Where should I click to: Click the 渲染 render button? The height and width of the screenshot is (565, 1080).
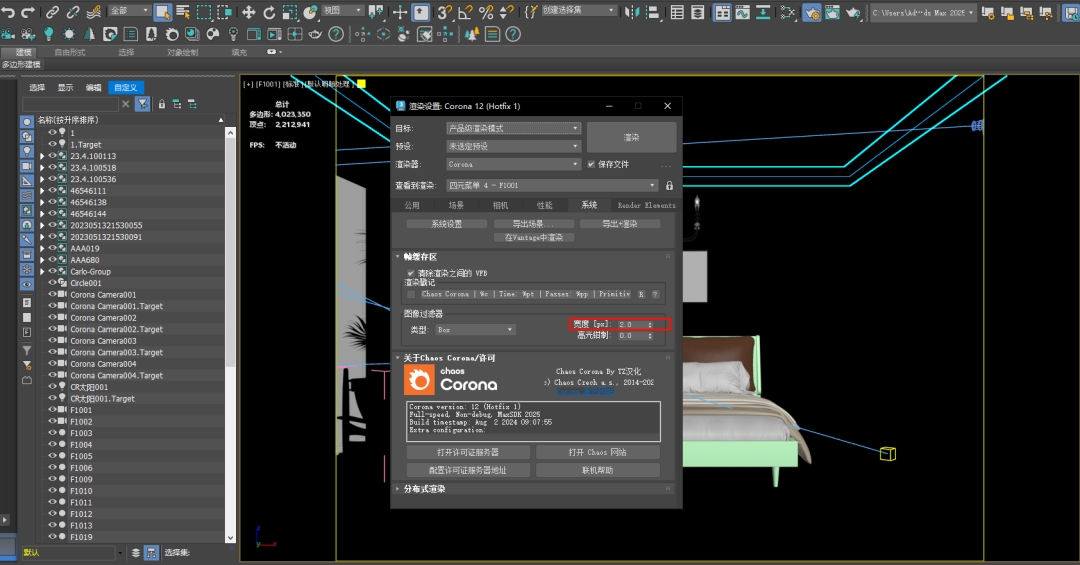631,137
